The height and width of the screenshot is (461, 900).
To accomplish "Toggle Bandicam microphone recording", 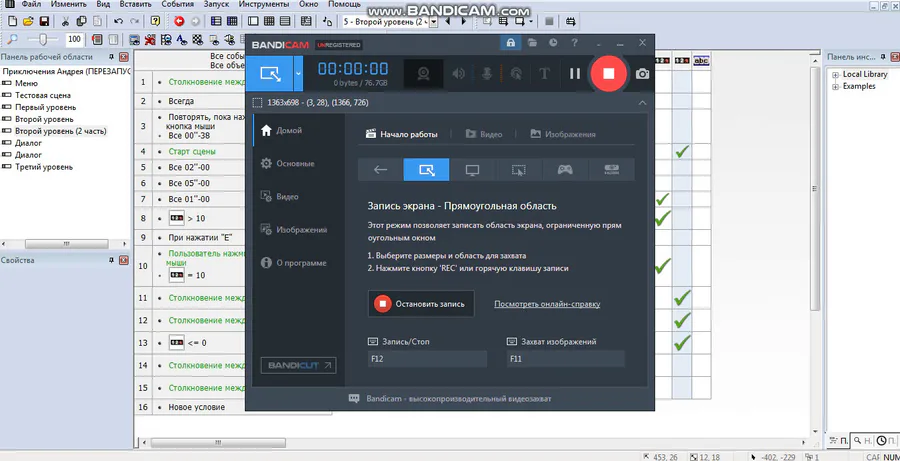I will pos(487,73).
